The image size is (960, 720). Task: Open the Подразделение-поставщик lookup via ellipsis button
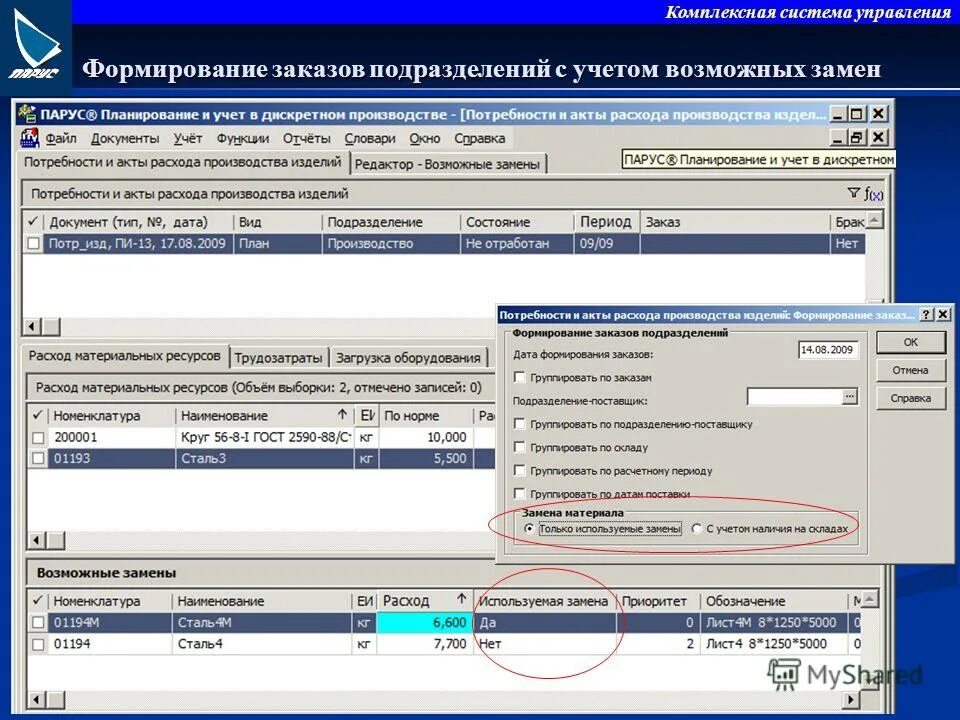point(849,394)
